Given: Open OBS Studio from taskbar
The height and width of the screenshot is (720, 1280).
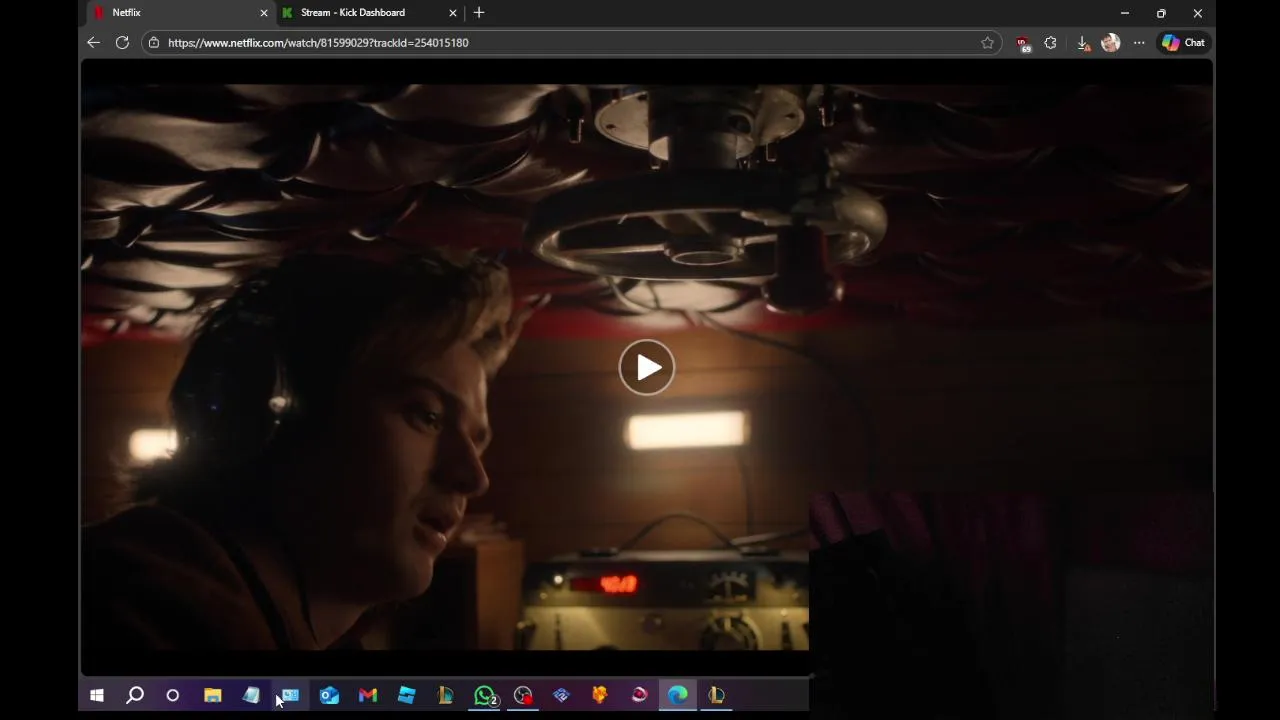Looking at the screenshot, I should [x=523, y=695].
